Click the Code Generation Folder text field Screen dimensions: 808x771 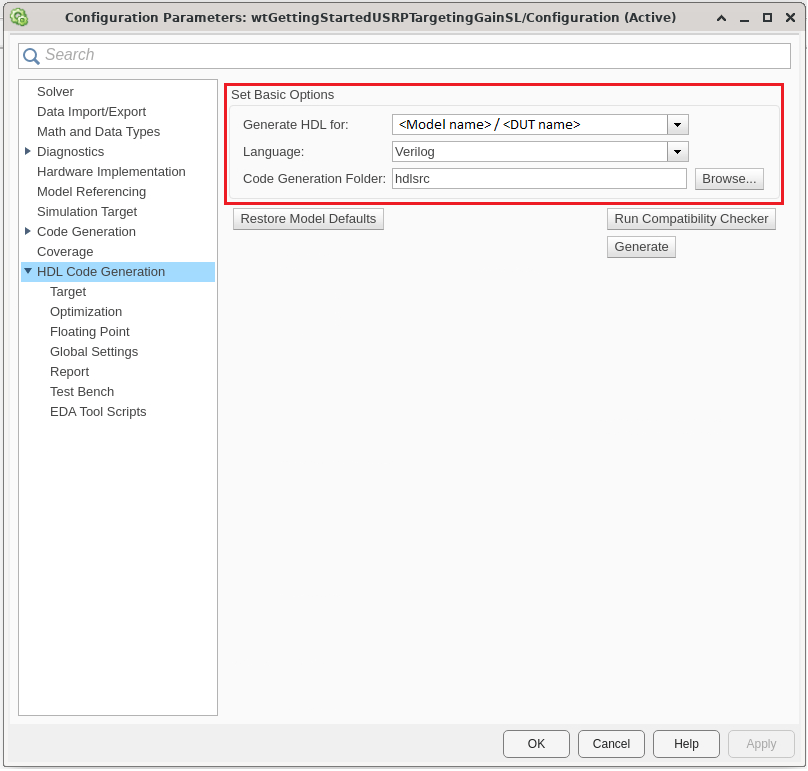pos(539,179)
